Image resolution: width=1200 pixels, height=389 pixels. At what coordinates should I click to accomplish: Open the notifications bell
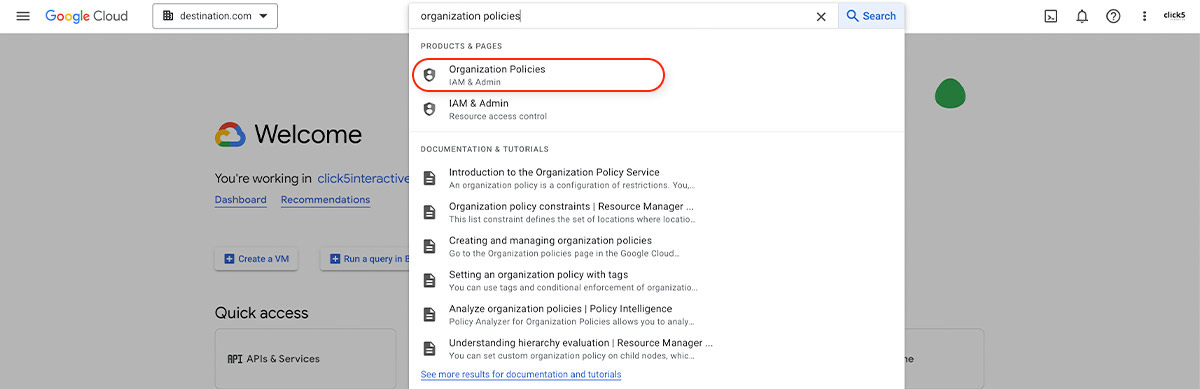pos(1082,16)
